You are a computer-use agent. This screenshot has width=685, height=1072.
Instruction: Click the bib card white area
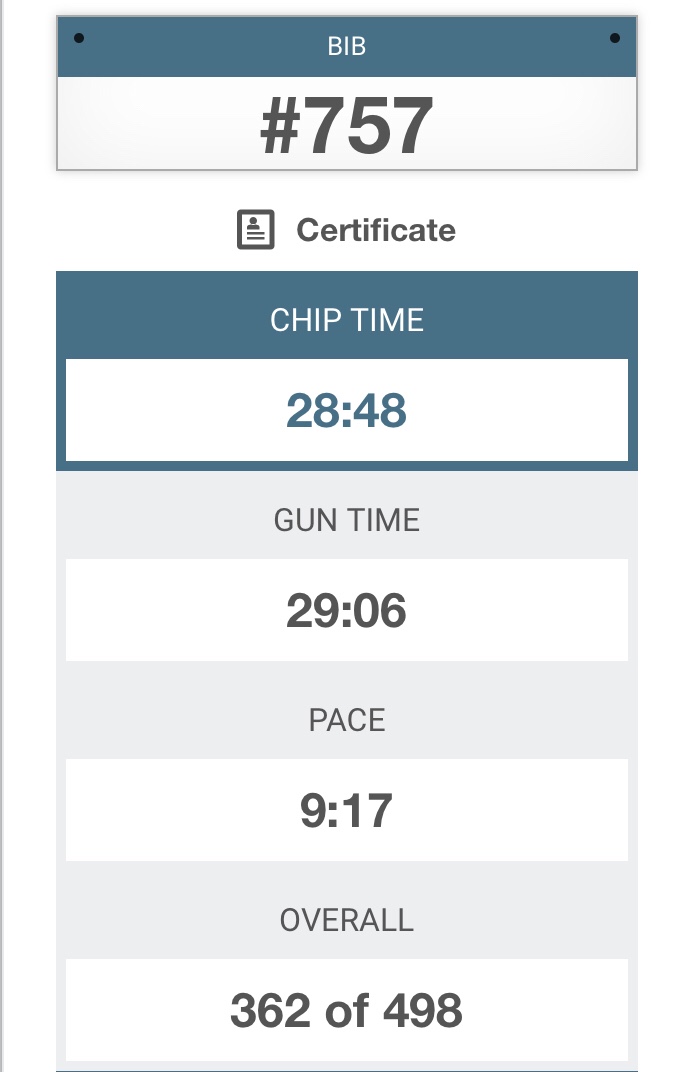[540, 125]
